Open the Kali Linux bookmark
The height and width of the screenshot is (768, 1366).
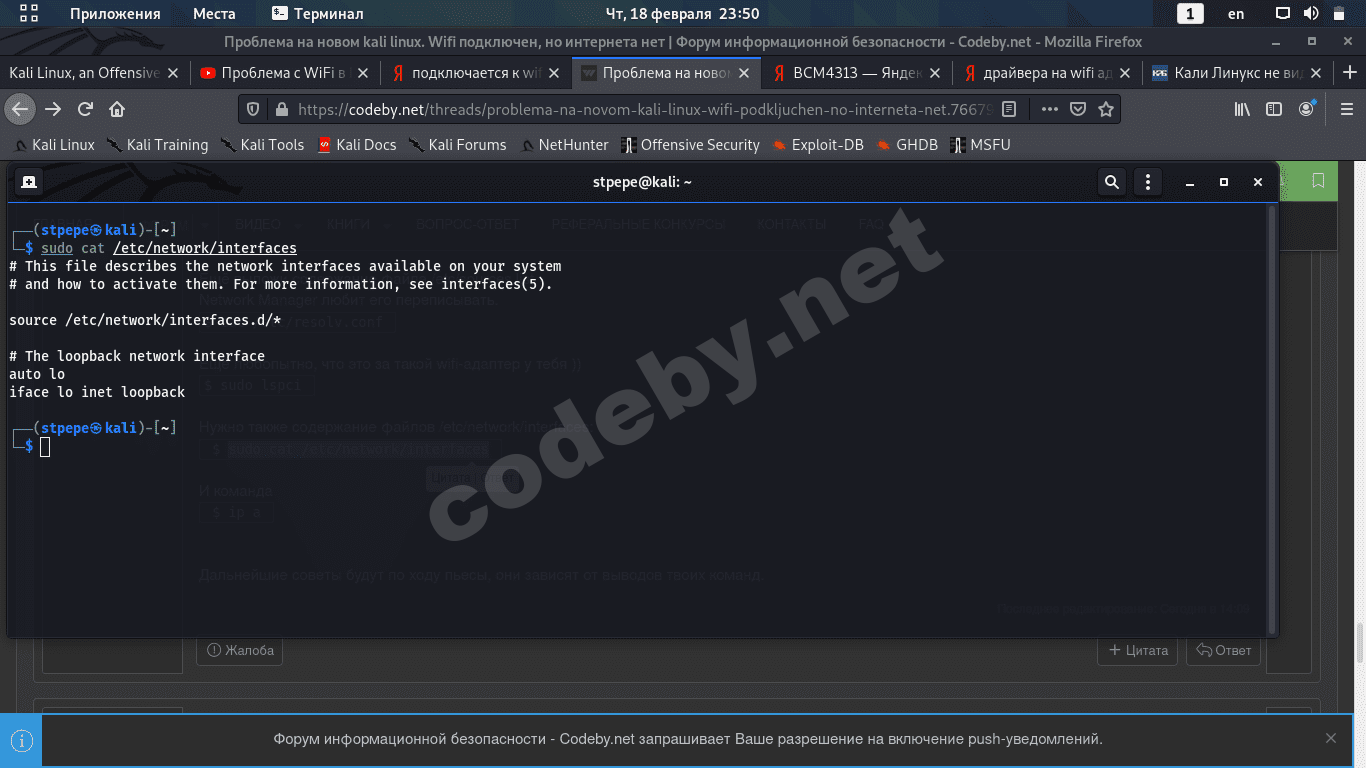(x=54, y=145)
